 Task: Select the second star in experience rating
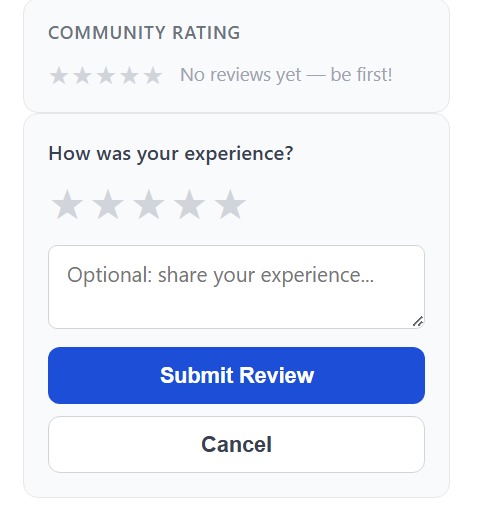108,204
